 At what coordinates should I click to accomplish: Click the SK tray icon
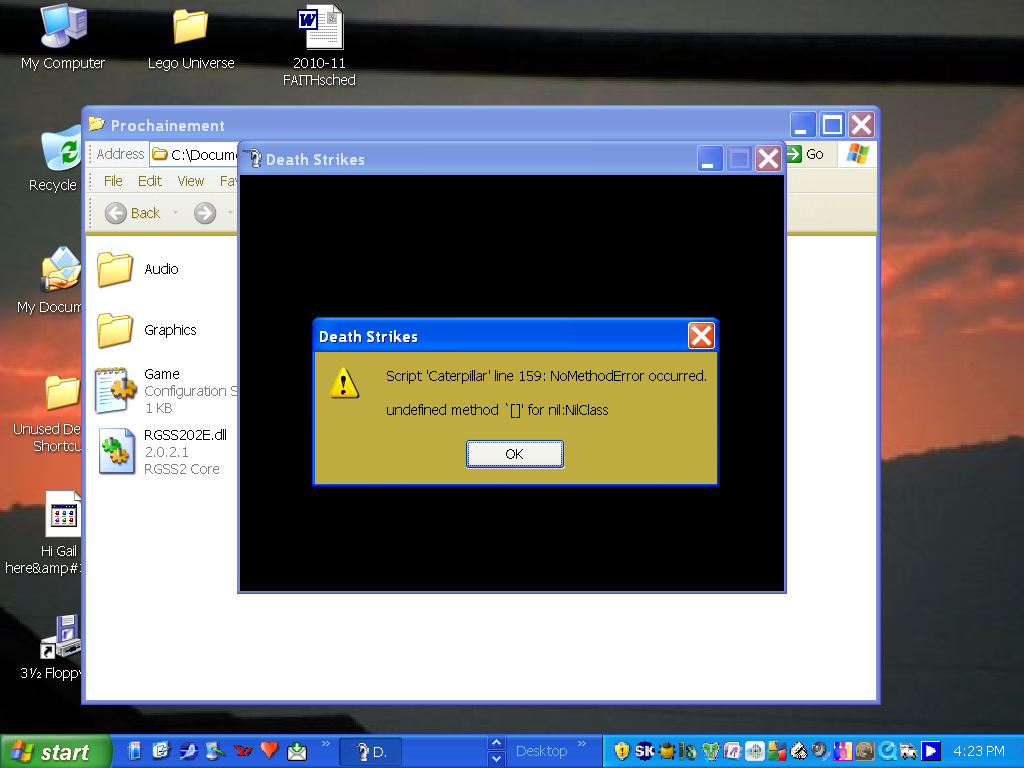(x=644, y=752)
